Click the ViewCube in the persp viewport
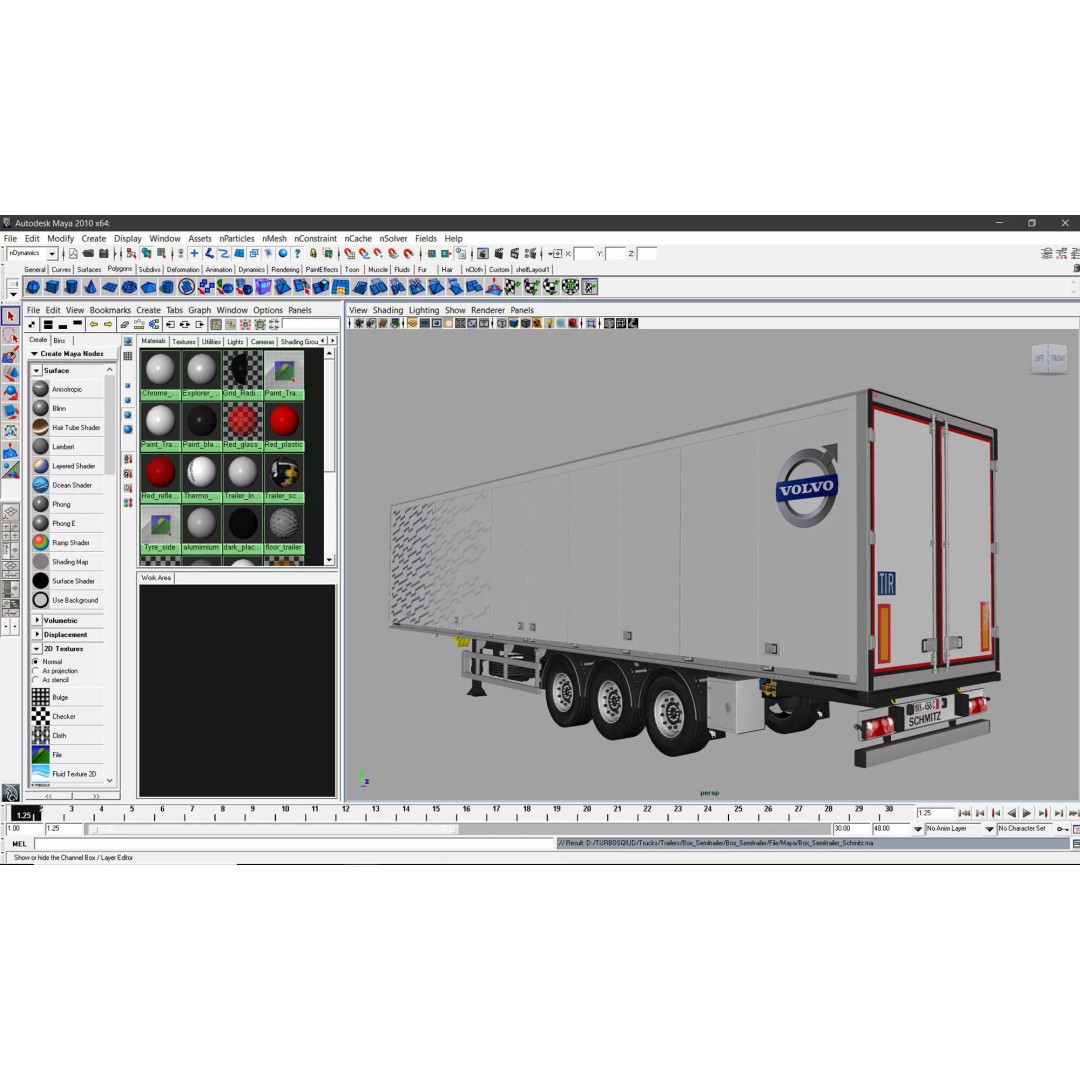Screen dimensions: 1080x1080 tap(1049, 358)
